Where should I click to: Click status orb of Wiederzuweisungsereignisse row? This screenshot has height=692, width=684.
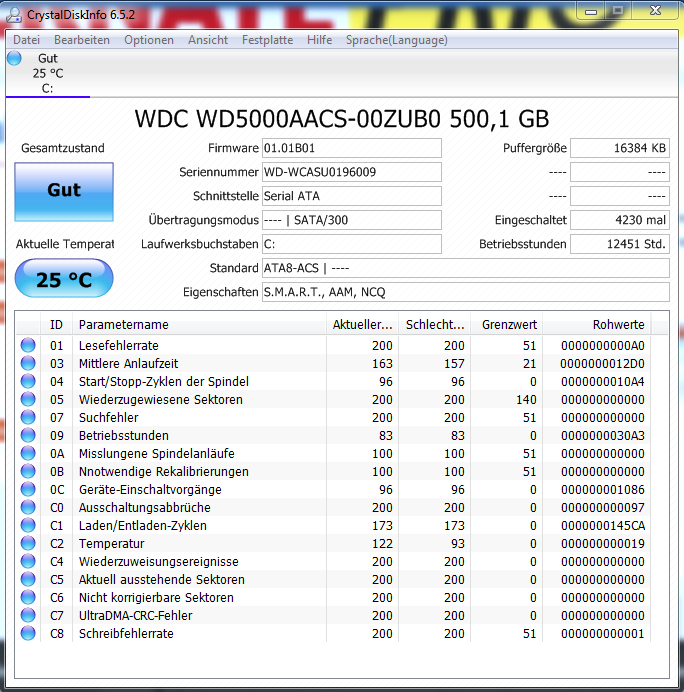point(28,561)
